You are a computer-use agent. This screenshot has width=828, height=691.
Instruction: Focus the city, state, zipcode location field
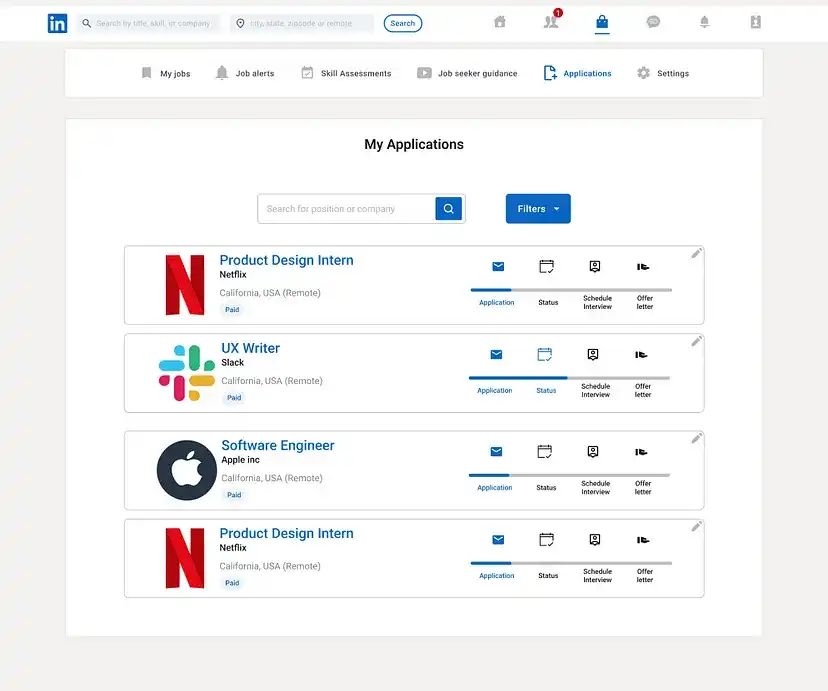(302, 23)
